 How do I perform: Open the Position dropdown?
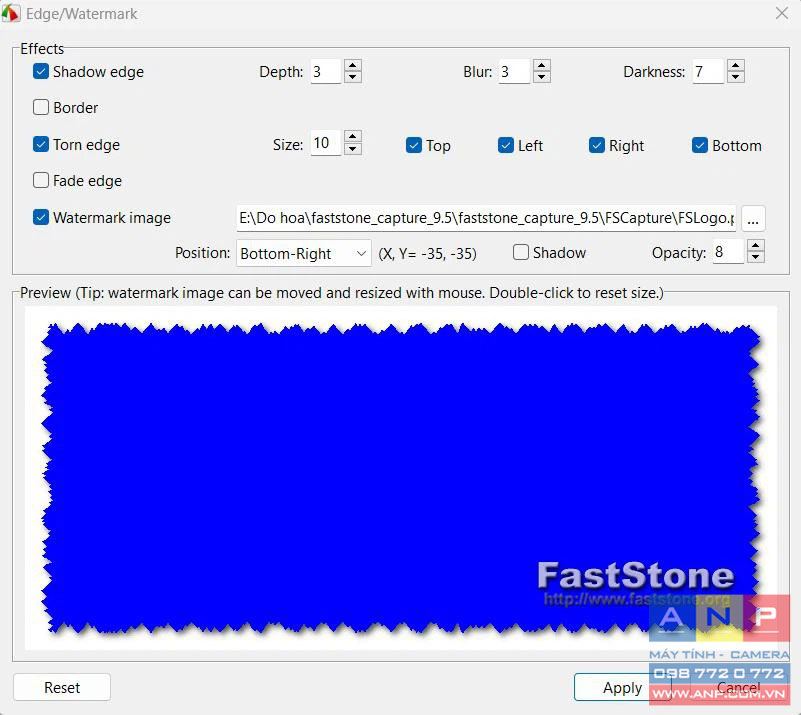tap(303, 253)
